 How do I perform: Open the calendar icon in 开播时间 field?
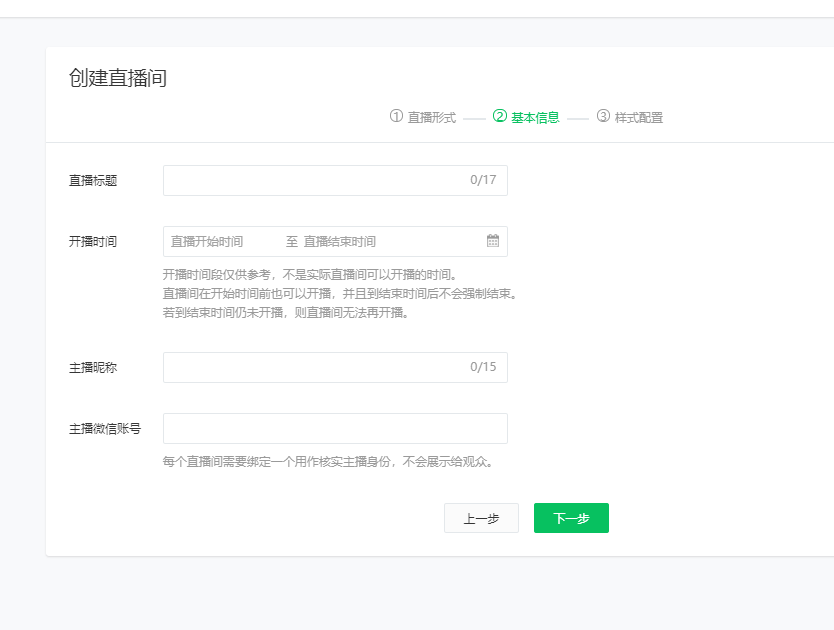(493, 241)
